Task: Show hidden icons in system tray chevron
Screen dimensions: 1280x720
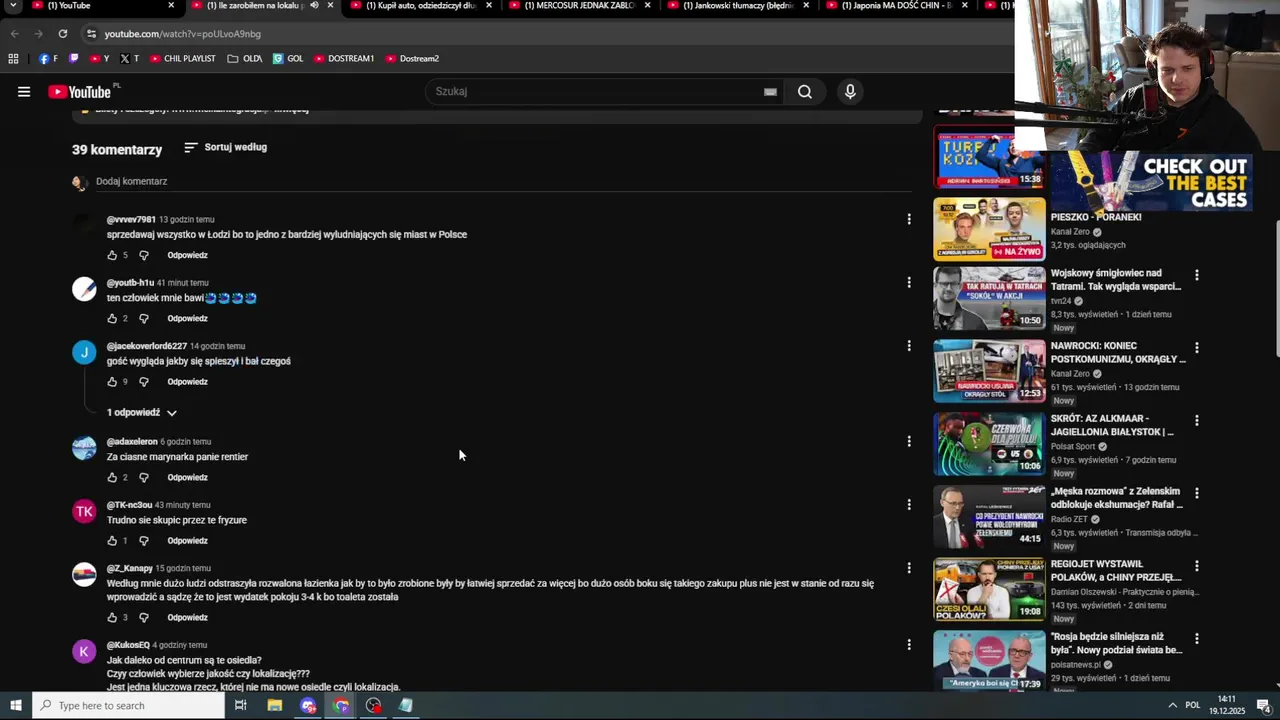Action: pos(1172,706)
